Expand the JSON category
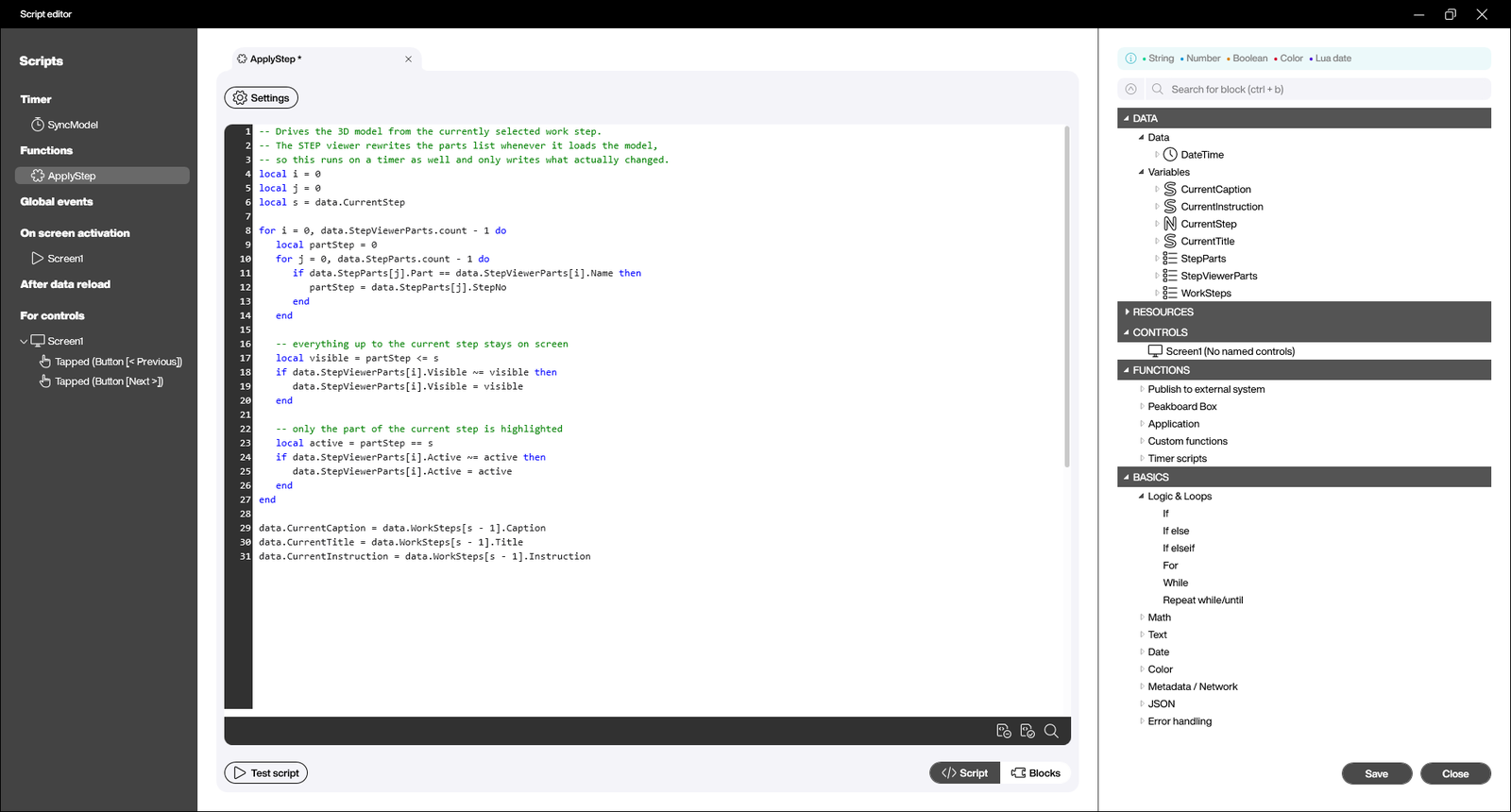 [1141, 704]
